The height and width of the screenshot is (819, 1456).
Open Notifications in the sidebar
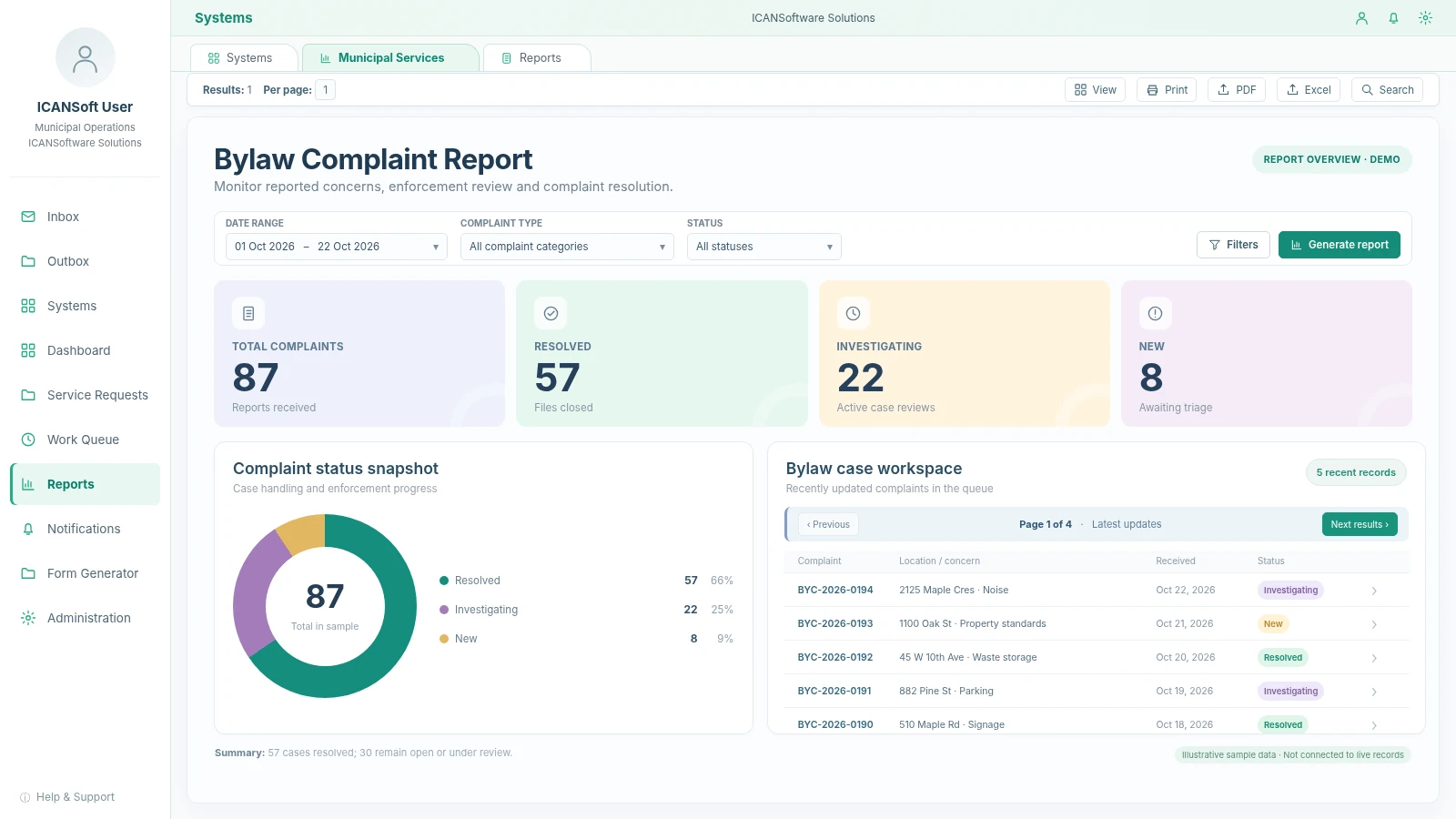85,529
